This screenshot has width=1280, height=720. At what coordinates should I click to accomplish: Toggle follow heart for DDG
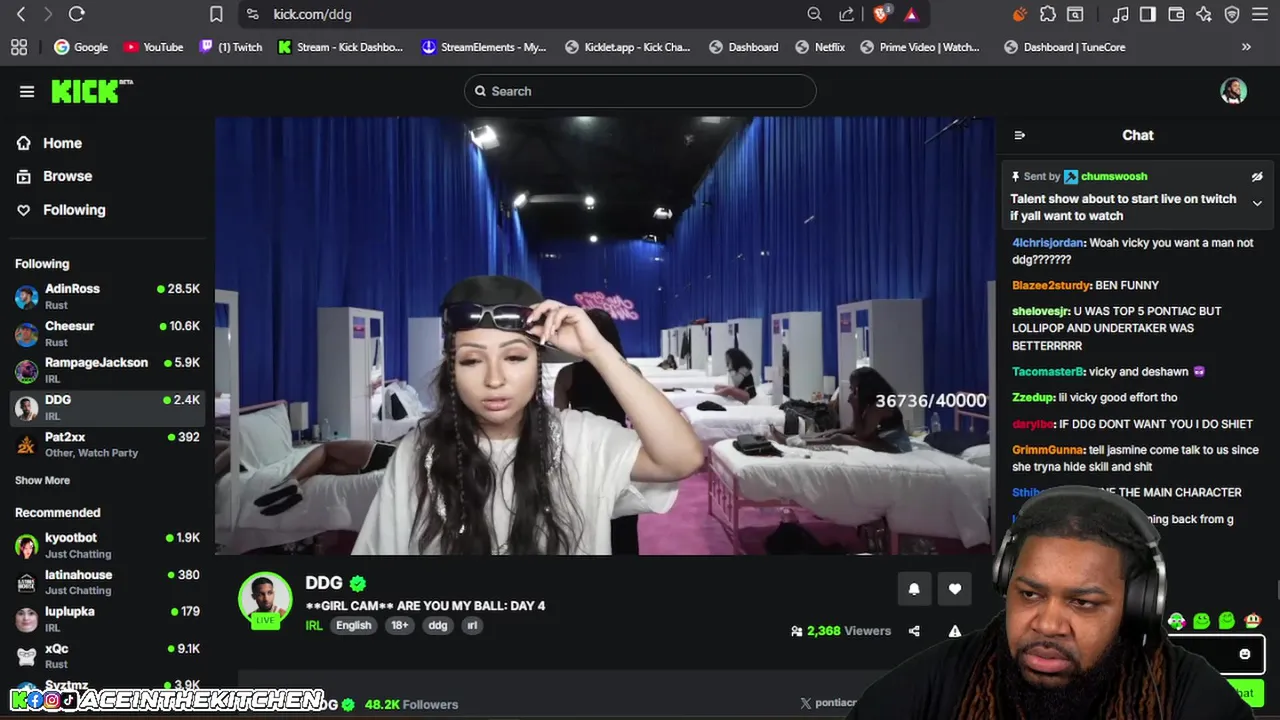[955, 590]
